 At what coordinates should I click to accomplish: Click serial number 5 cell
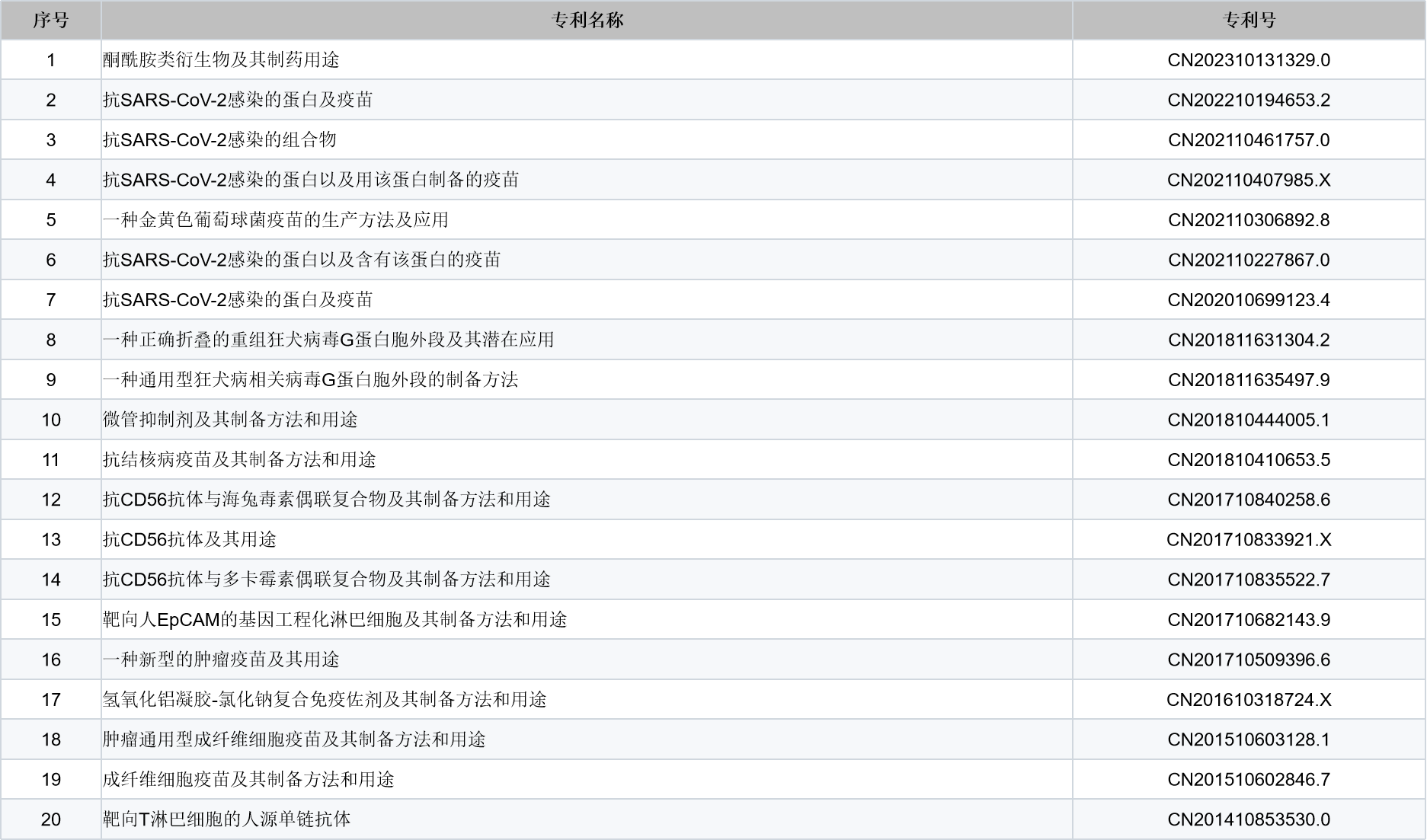pyautogui.click(x=51, y=220)
